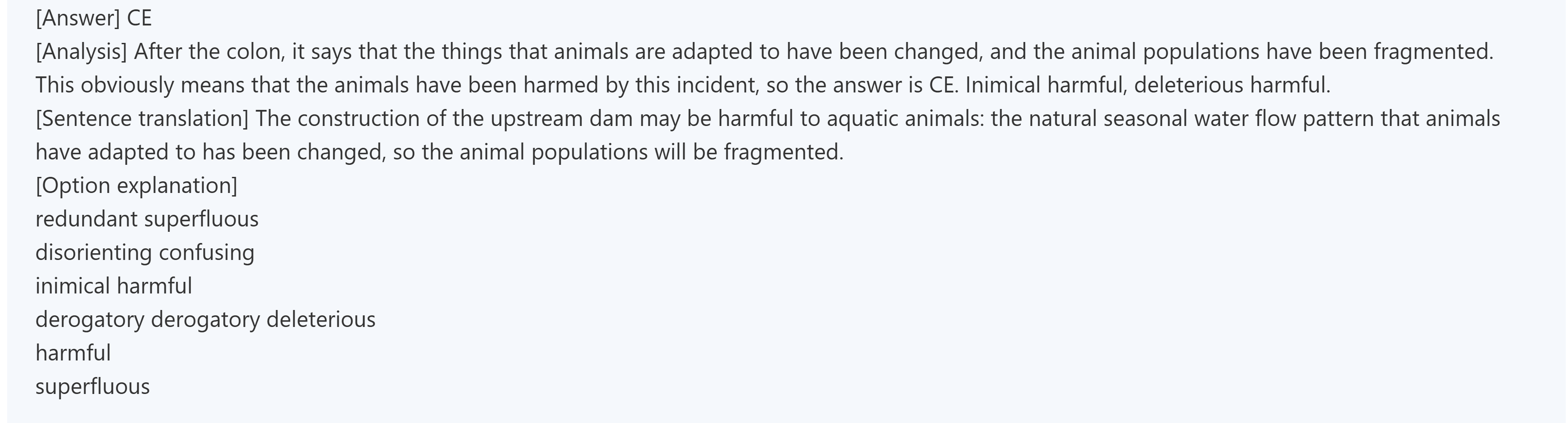Click the "inimical harmful" option line
1568x423 pixels.
pyautogui.click(x=114, y=286)
